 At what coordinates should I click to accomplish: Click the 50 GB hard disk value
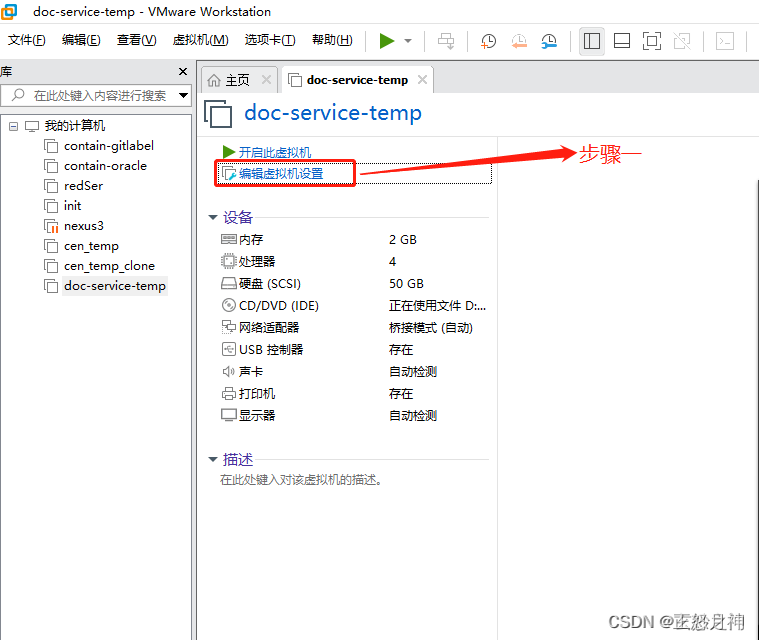(x=406, y=284)
